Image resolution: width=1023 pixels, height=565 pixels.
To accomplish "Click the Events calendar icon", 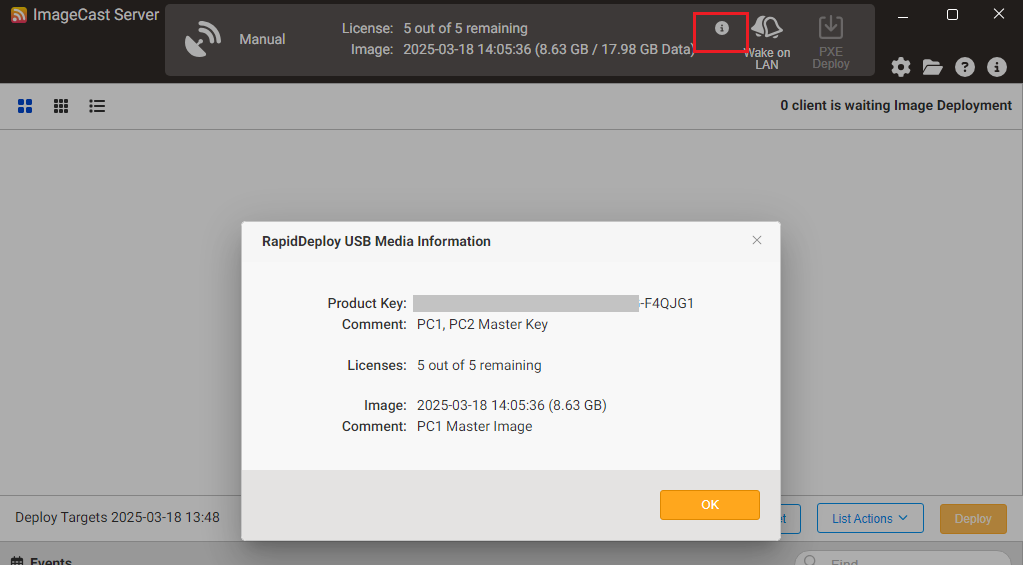I will point(17,561).
